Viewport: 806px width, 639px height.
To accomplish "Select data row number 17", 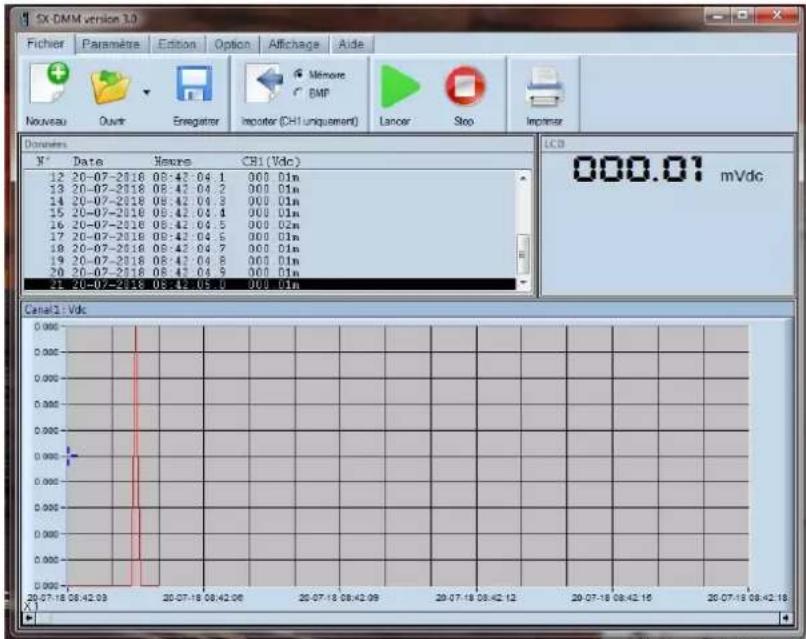I will point(269,237).
